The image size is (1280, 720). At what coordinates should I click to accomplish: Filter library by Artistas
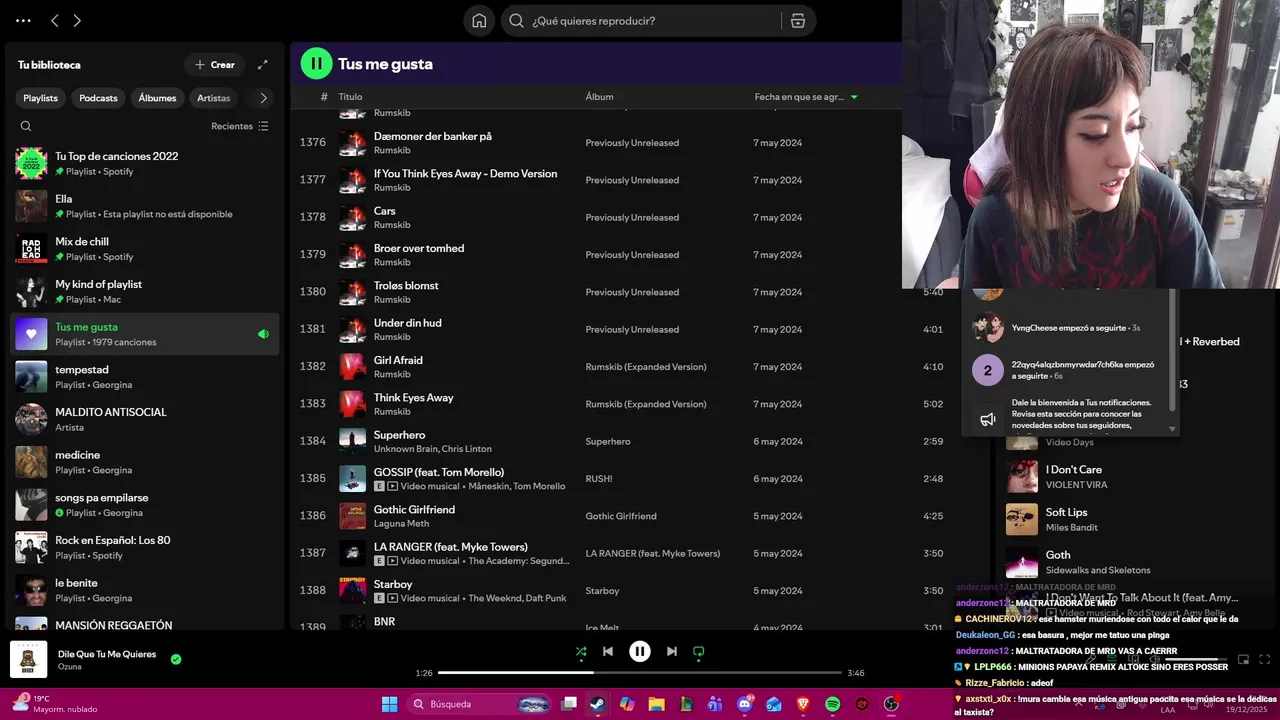tap(213, 98)
